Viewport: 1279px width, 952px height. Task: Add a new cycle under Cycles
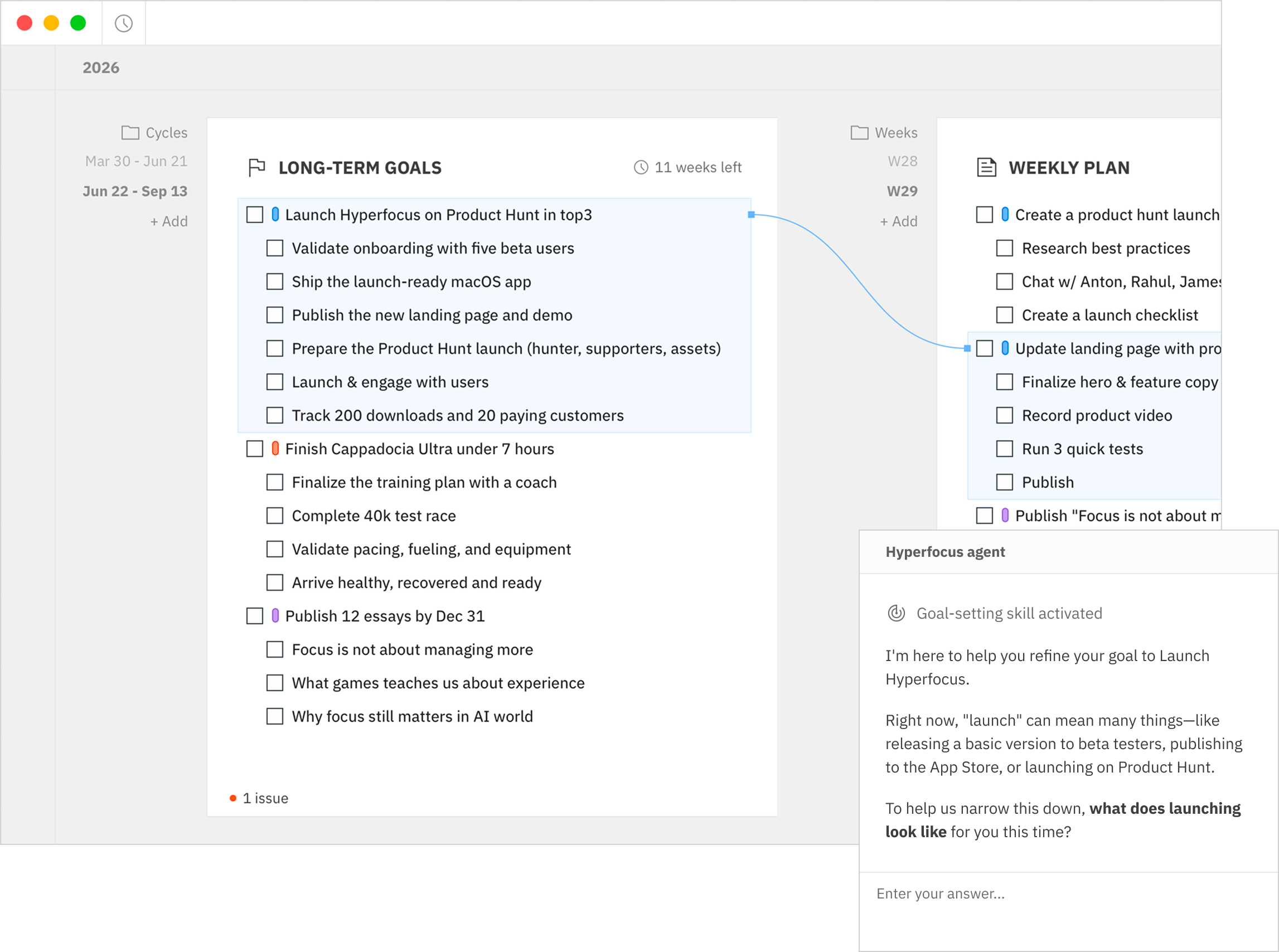(x=169, y=221)
